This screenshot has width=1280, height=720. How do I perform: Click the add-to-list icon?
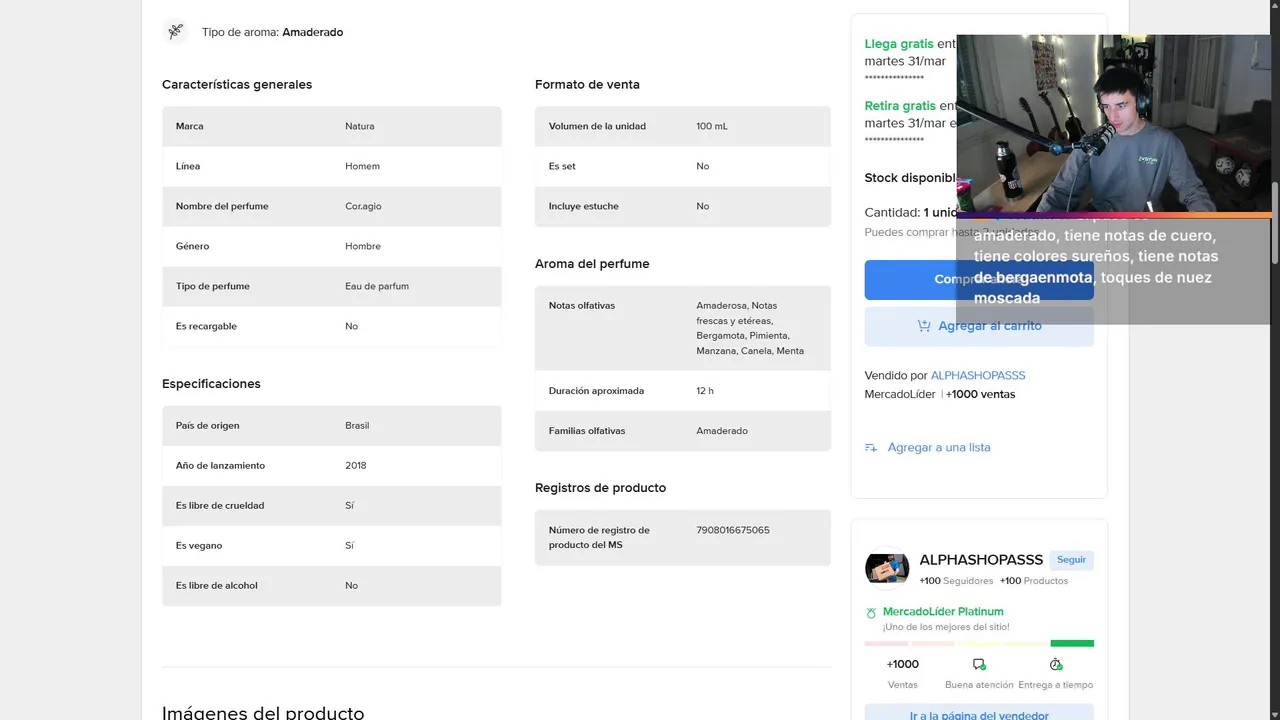871,448
